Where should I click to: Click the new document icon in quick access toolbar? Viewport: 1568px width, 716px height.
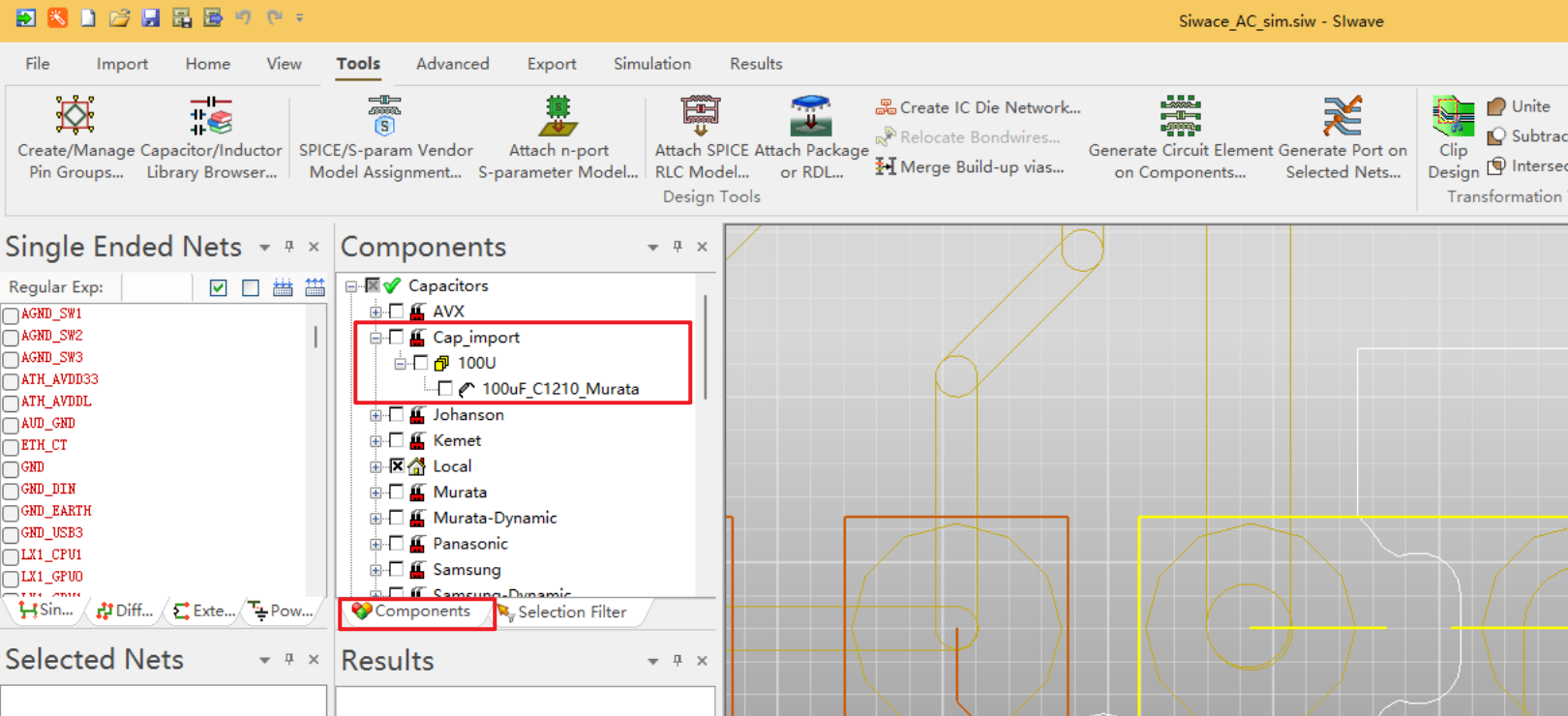tap(88, 17)
